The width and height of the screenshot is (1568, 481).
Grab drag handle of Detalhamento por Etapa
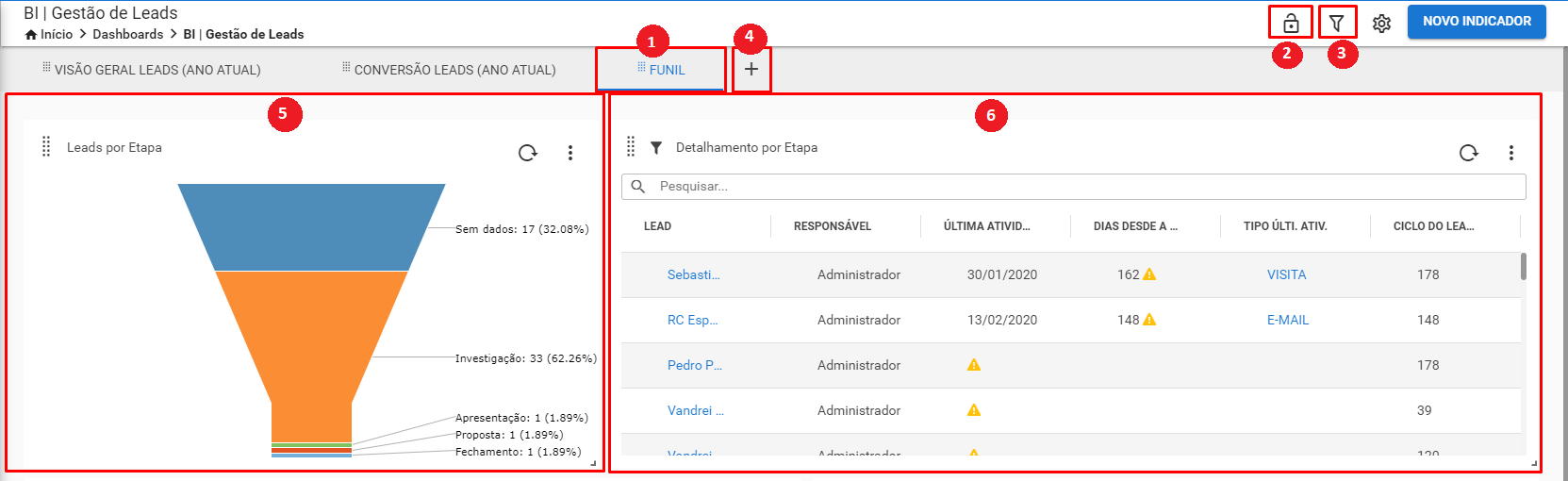(x=631, y=146)
